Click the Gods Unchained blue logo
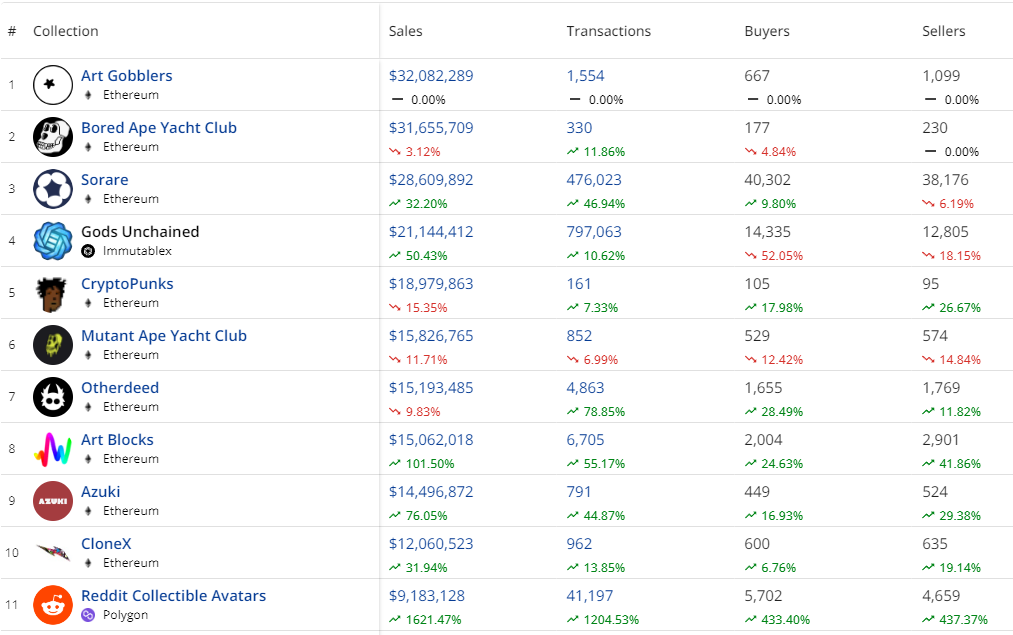 pyautogui.click(x=53, y=241)
